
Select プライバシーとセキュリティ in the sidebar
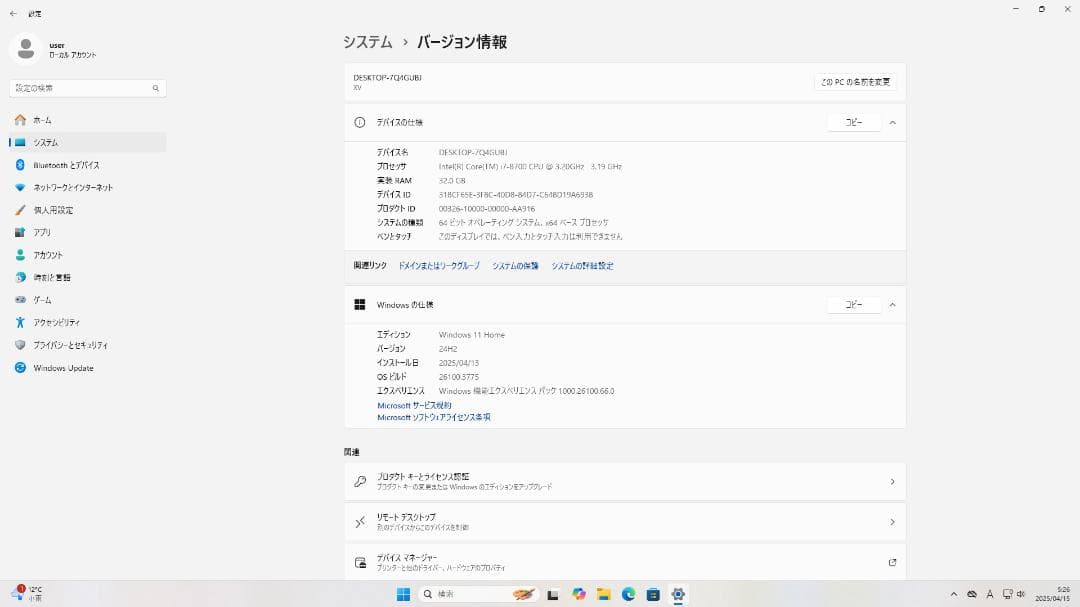click(x=22, y=344)
